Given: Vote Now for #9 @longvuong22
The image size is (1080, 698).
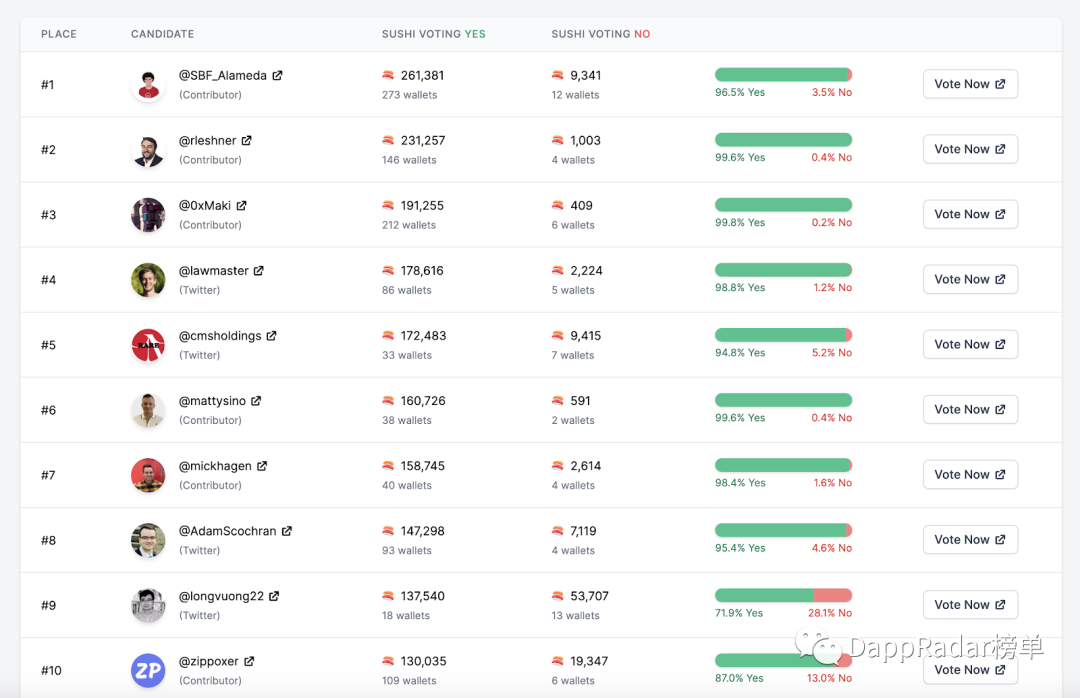Looking at the screenshot, I should 970,605.
